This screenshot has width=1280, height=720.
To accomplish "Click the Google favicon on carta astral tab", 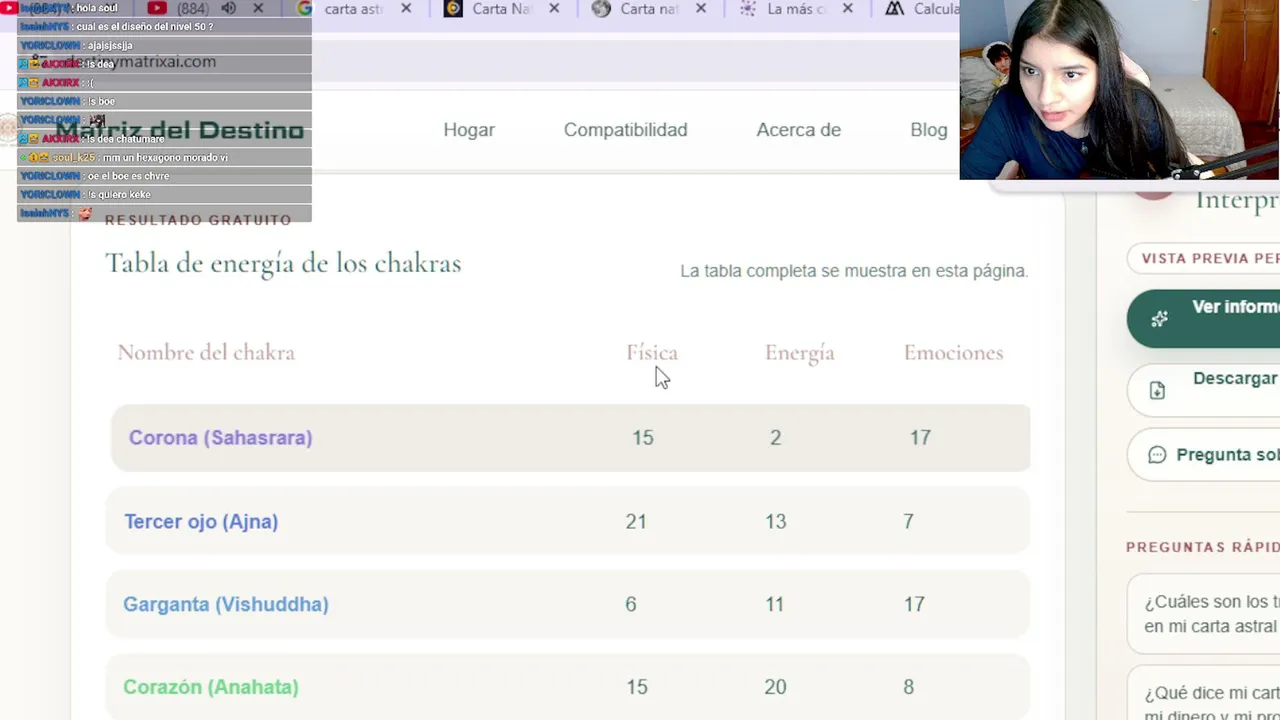I will [305, 9].
